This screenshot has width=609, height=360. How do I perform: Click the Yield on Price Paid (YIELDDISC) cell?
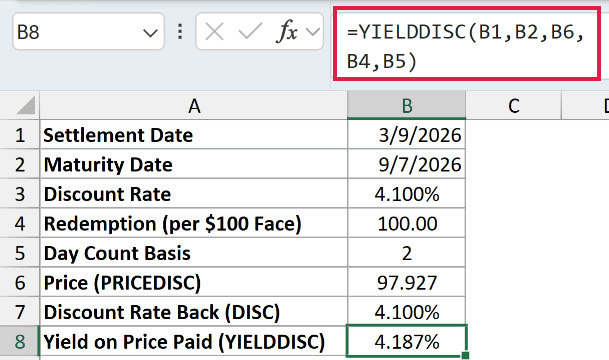click(x=194, y=342)
